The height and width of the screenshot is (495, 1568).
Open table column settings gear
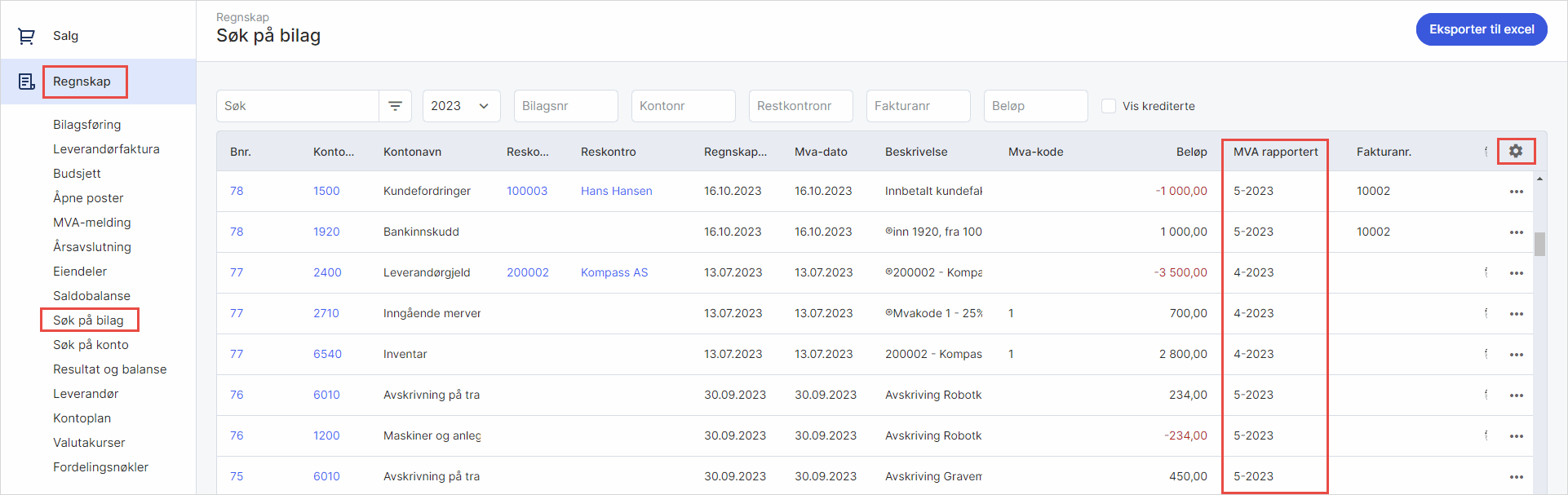point(1516,151)
